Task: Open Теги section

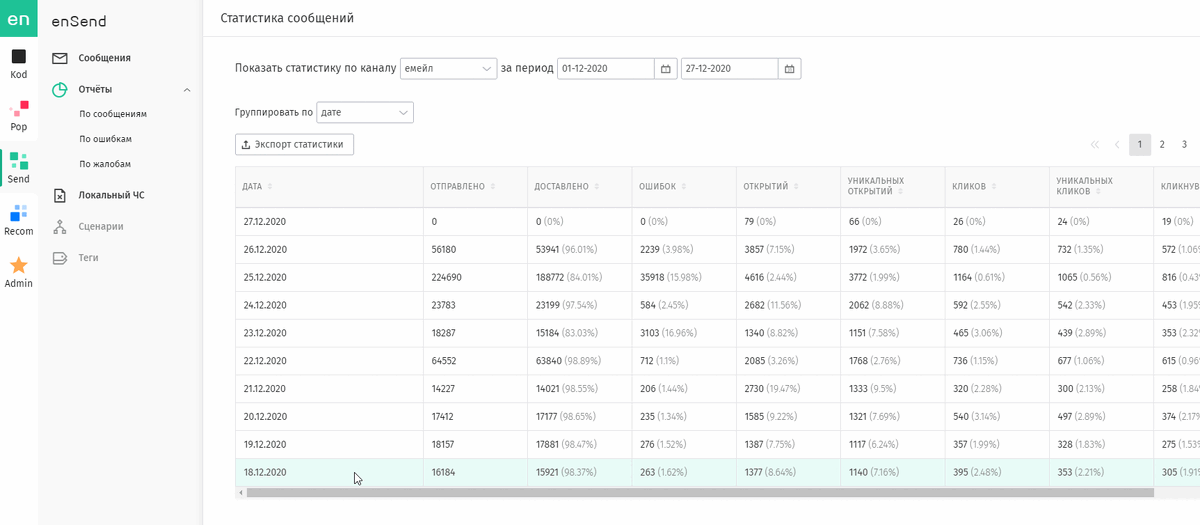Action: pyautogui.click(x=89, y=258)
